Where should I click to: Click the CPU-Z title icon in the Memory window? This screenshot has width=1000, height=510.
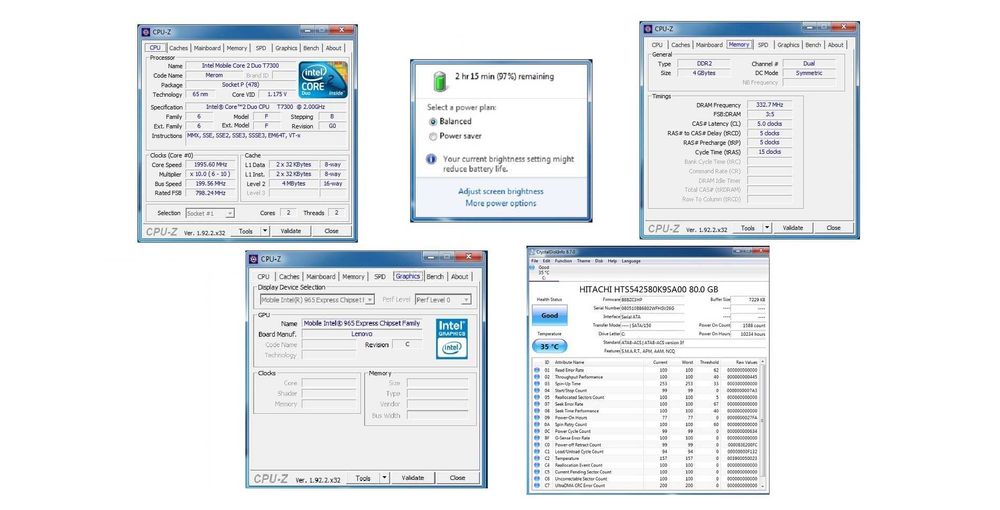click(x=648, y=29)
